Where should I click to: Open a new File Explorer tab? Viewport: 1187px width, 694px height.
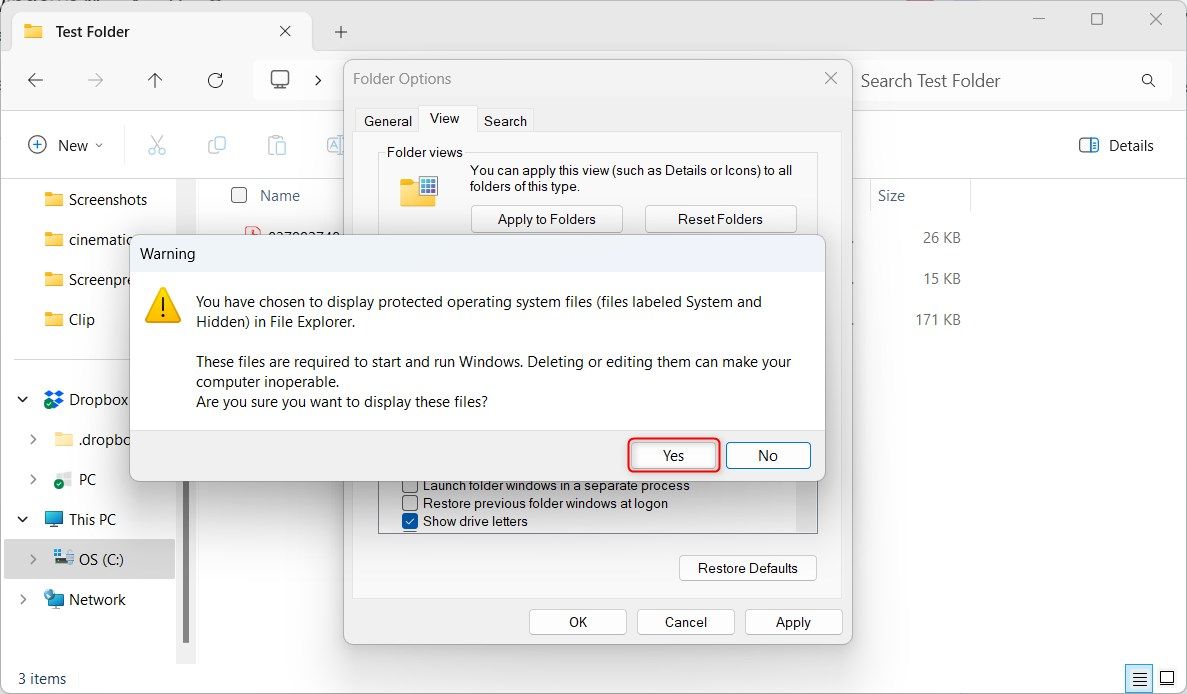tap(341, 32)
